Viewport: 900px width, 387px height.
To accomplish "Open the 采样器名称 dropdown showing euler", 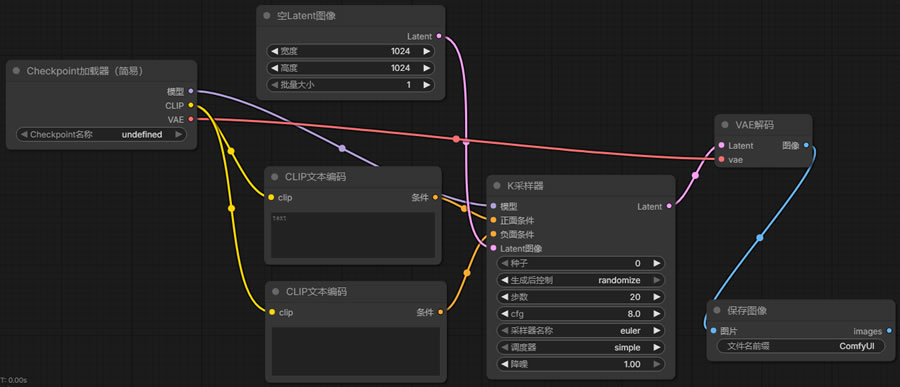I will (x=579, y=331).
